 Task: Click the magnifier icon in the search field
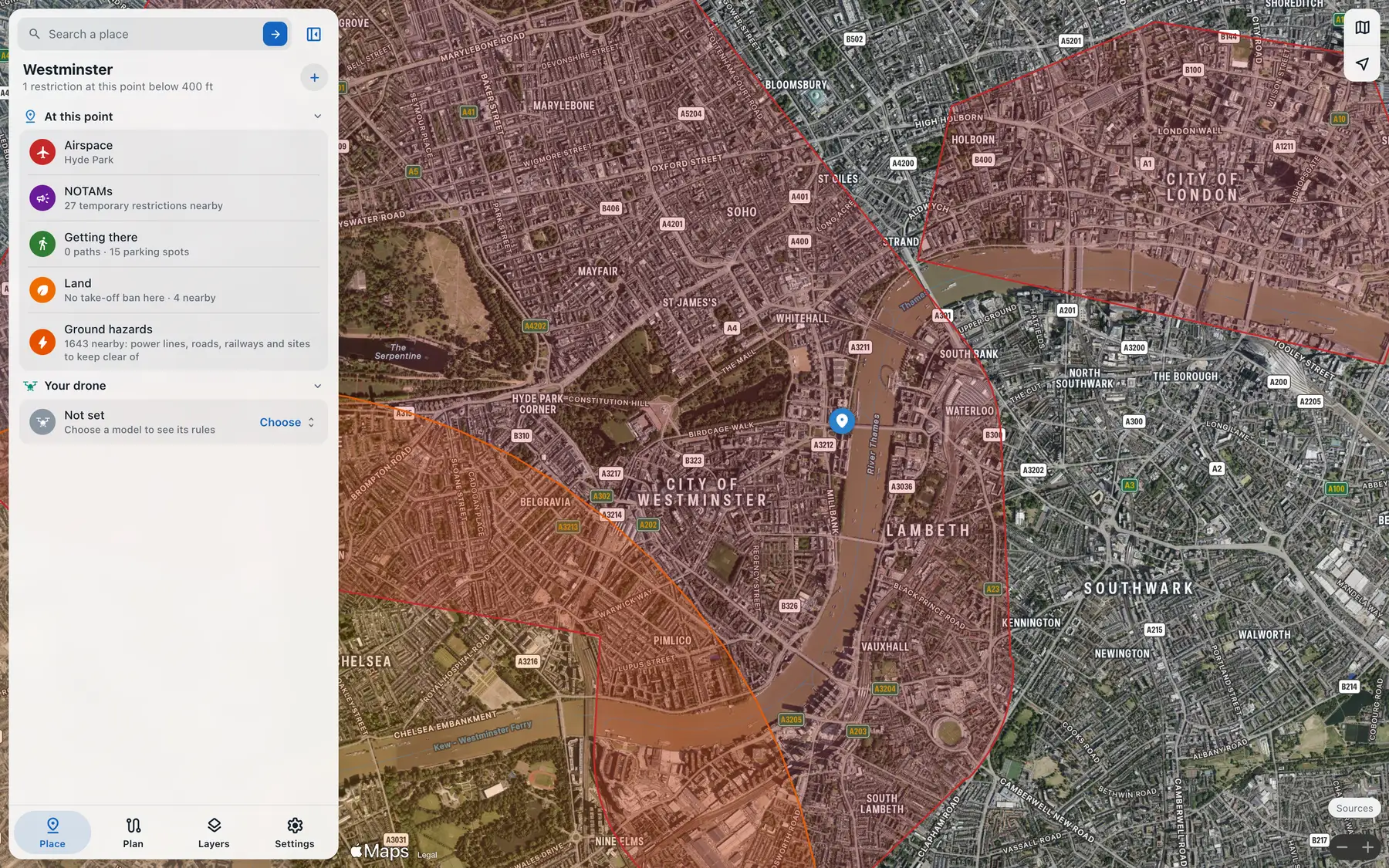(34, 34)
